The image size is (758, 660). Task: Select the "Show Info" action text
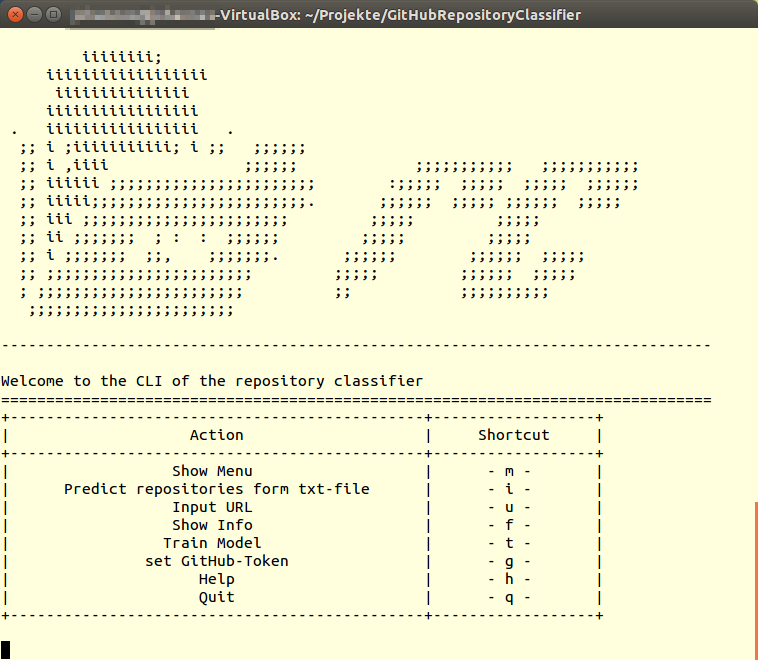pyautogui.click(x=212, y=525)
